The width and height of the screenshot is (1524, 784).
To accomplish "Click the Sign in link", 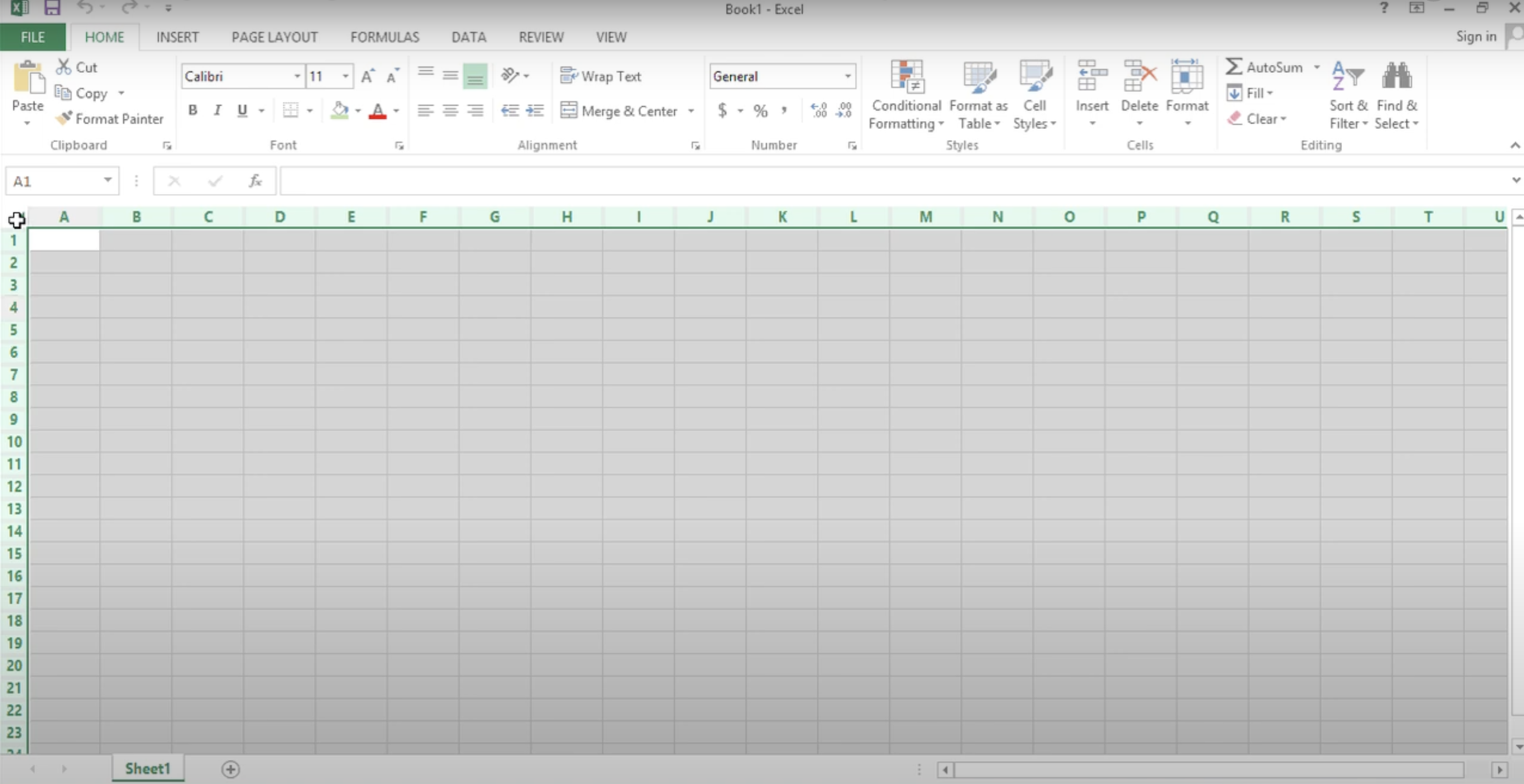I will point(1476,37).
